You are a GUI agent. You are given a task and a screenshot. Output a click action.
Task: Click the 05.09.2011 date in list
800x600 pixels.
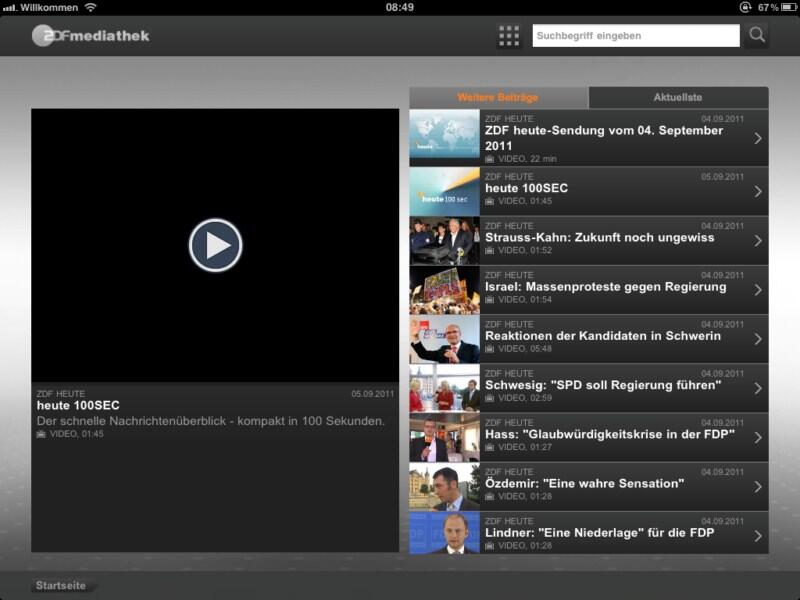(722, 177)
